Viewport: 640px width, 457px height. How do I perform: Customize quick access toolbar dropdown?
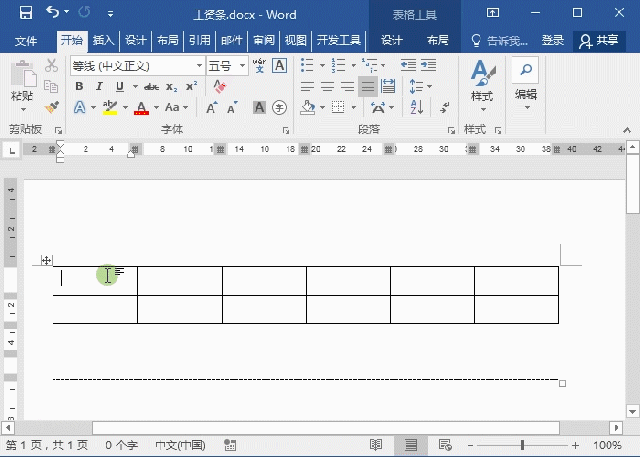click(x=110, y=14)
